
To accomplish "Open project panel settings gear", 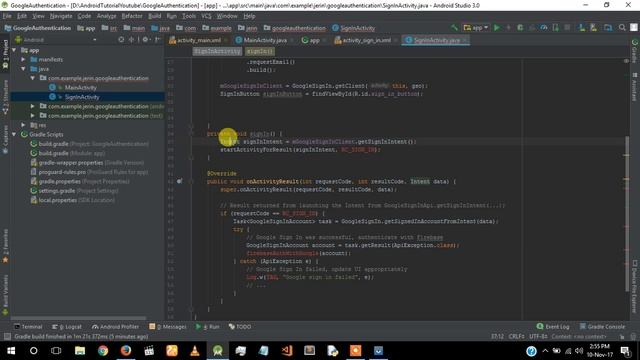I will pos(145,40).
